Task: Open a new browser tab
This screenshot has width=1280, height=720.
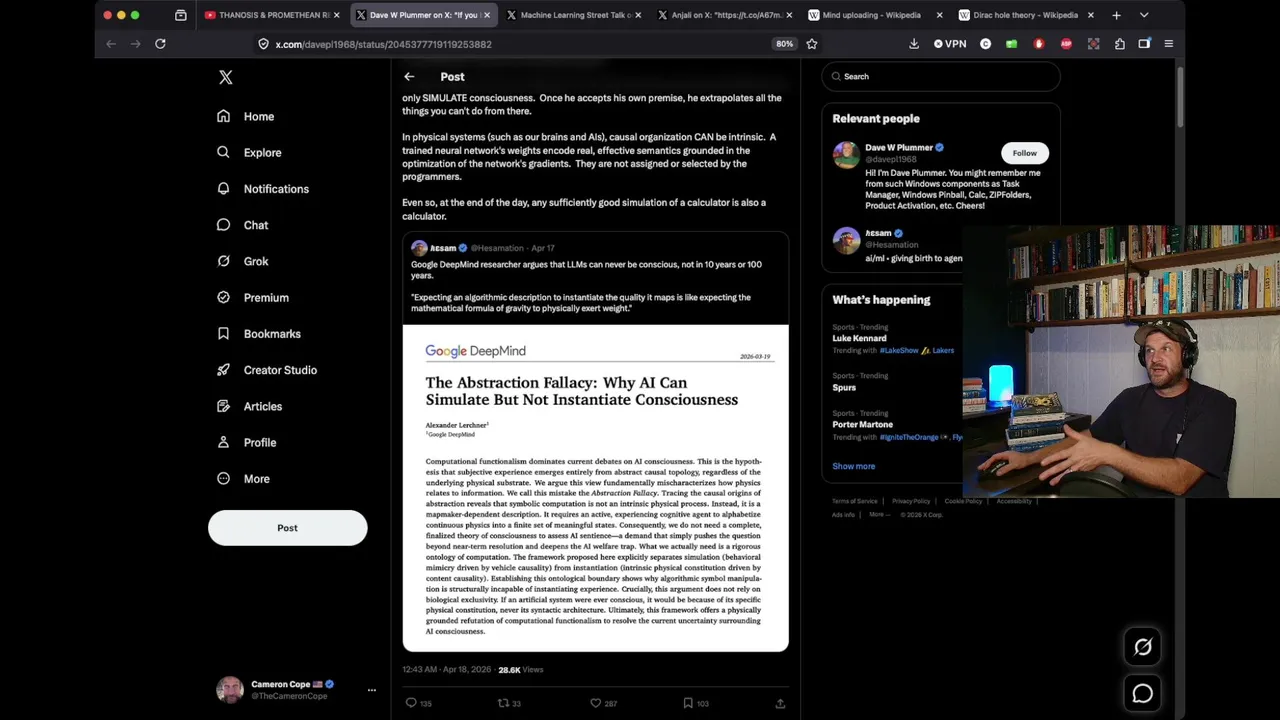Action: click(x=1116, y=15)
